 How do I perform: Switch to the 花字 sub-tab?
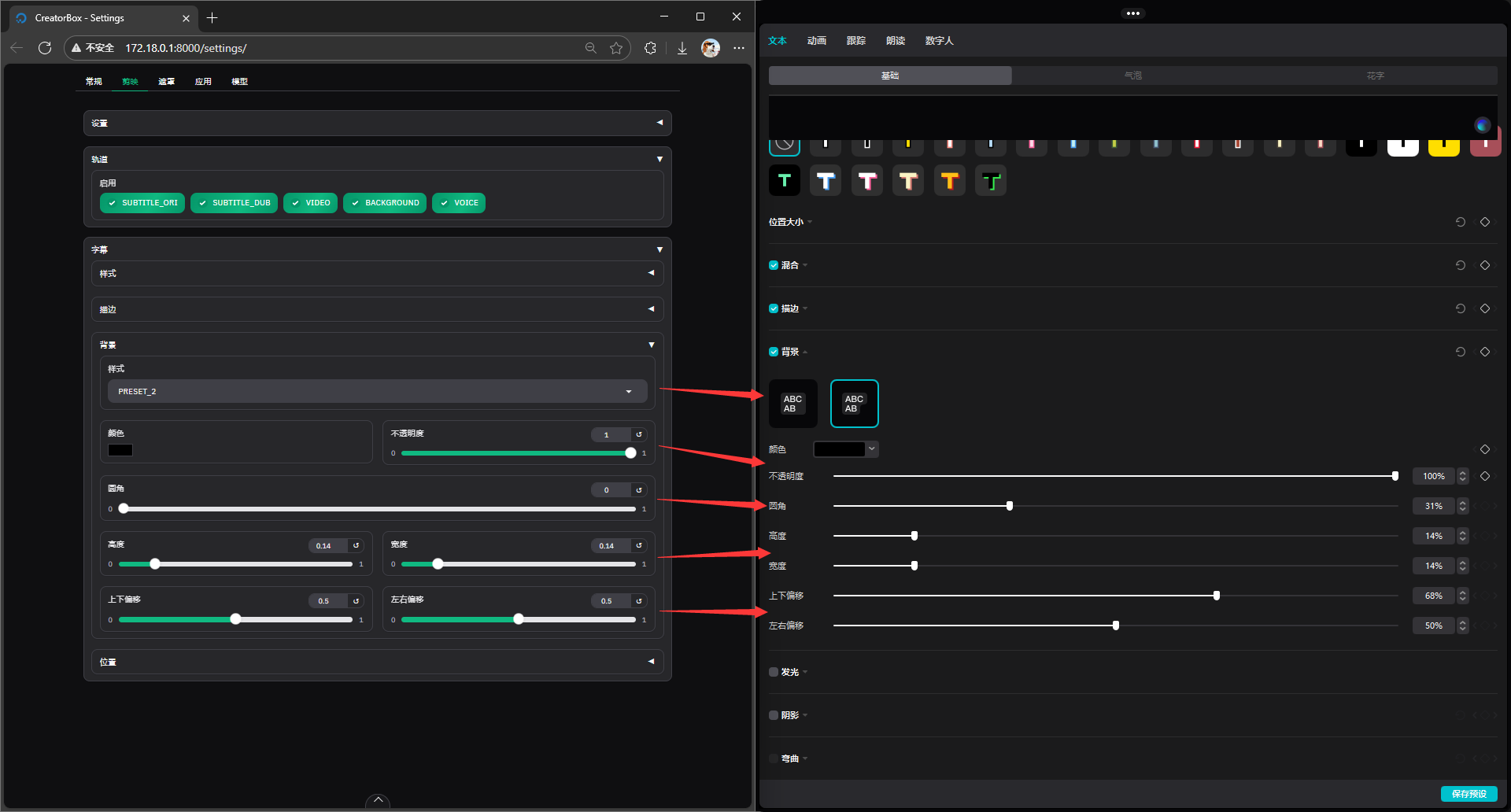(x=1376, y=76)
